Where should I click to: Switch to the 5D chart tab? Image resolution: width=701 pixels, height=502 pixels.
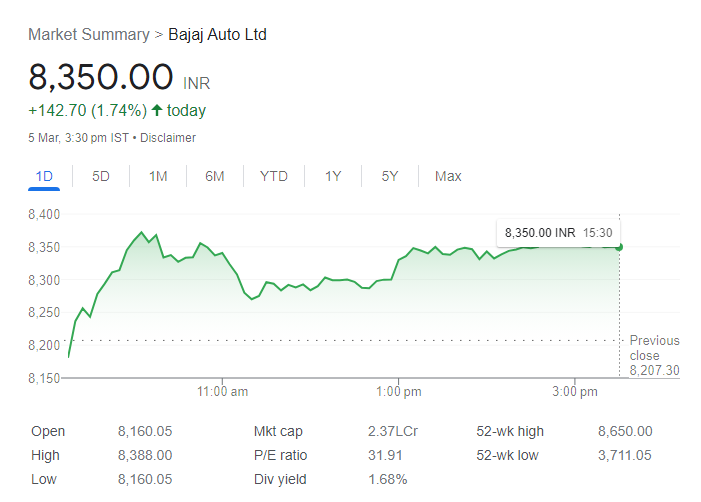pyautogui.click(x=101, y=176)
